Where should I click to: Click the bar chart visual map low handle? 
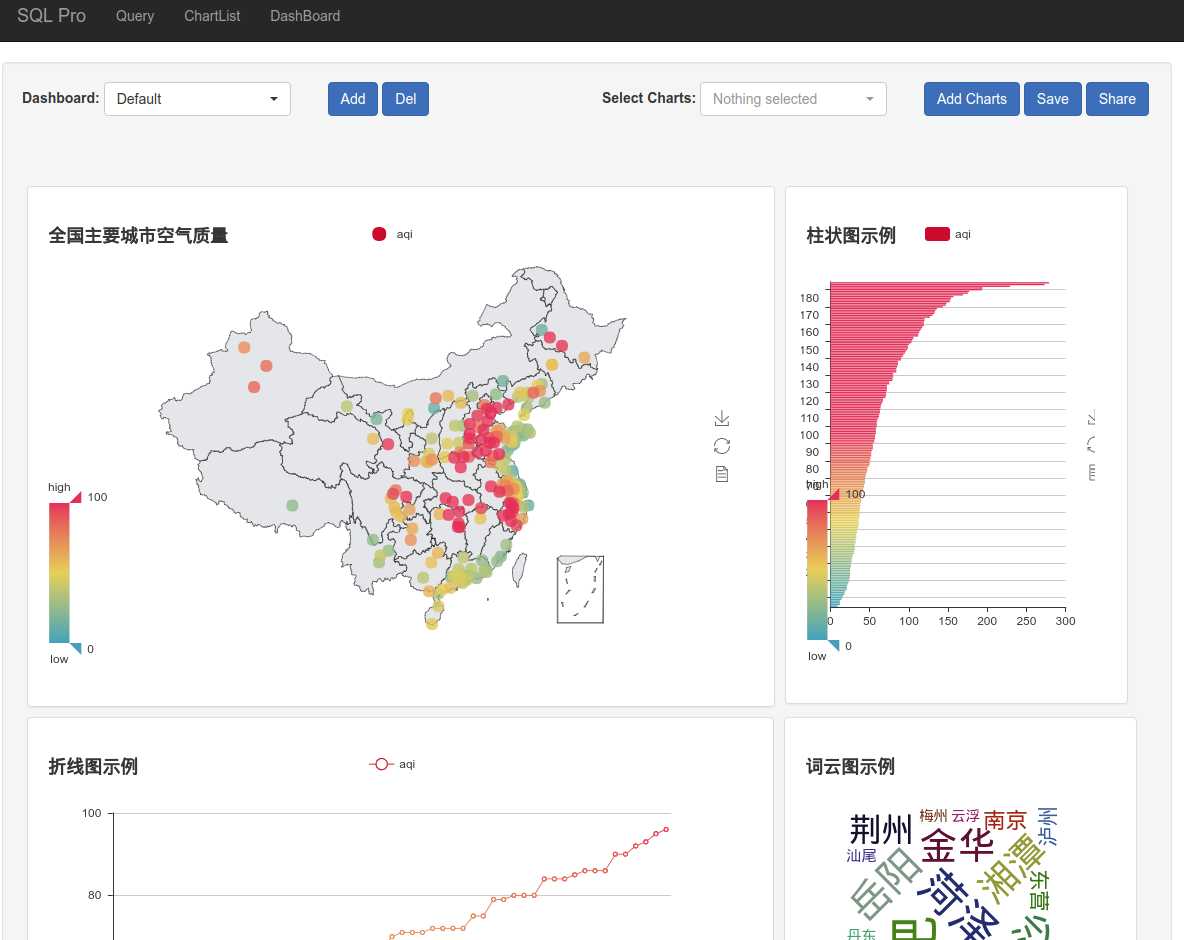pyautogui.click(x=834, y=646)
